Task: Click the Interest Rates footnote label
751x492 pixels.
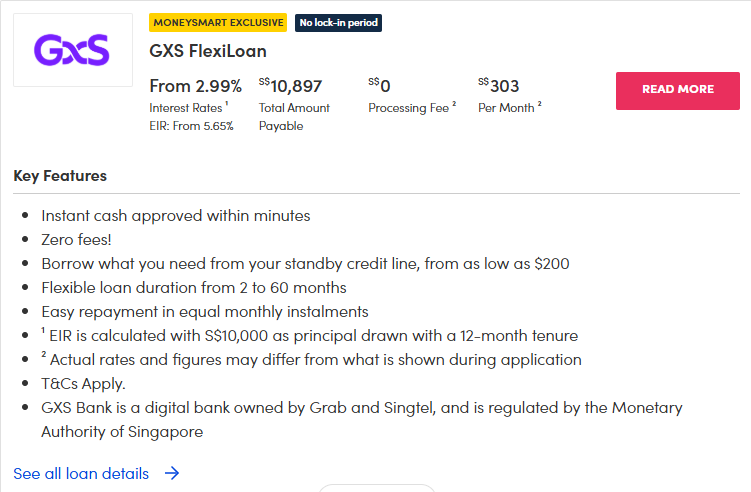Action: [x=188, y=108]
